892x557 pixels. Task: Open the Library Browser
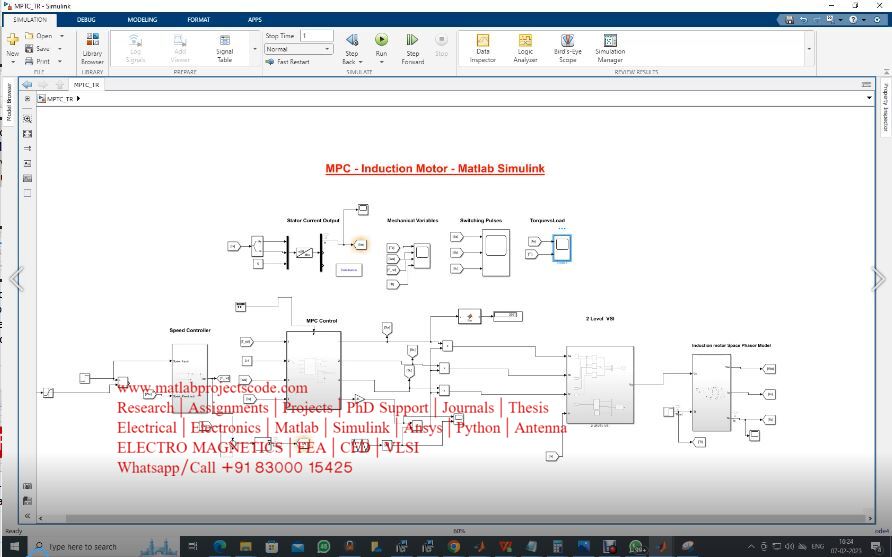tap(92, 47)
